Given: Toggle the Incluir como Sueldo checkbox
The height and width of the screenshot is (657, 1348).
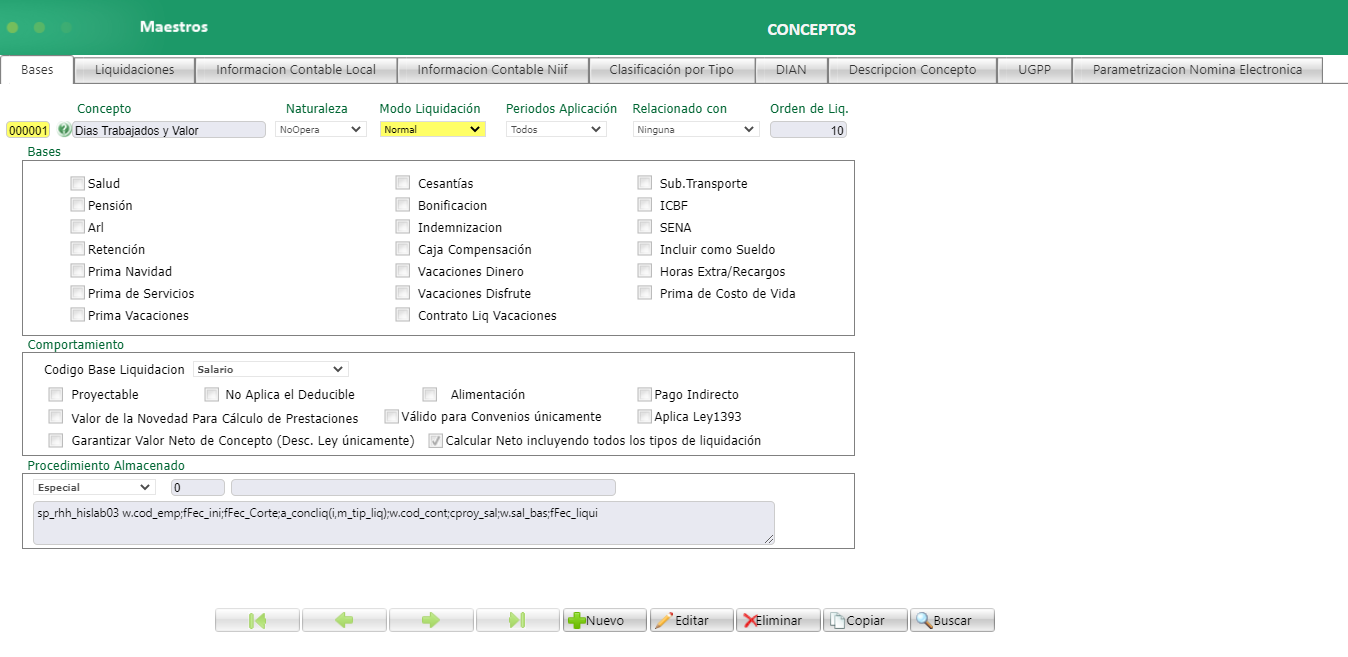Looking at the screenshot, I should click(645, 249).
